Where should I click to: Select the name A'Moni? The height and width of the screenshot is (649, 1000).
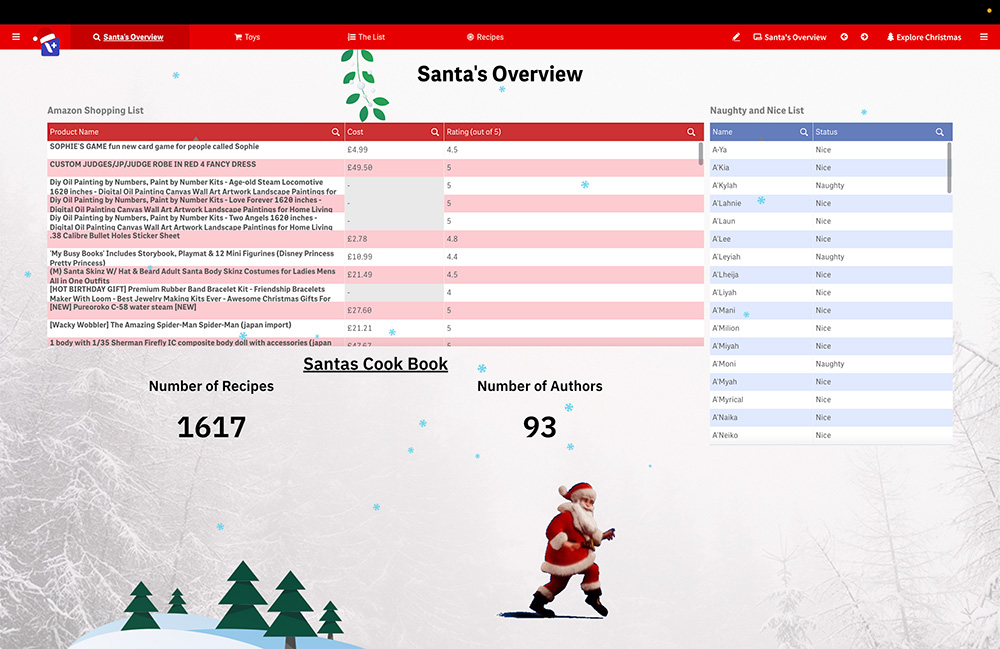coord(761,364)
